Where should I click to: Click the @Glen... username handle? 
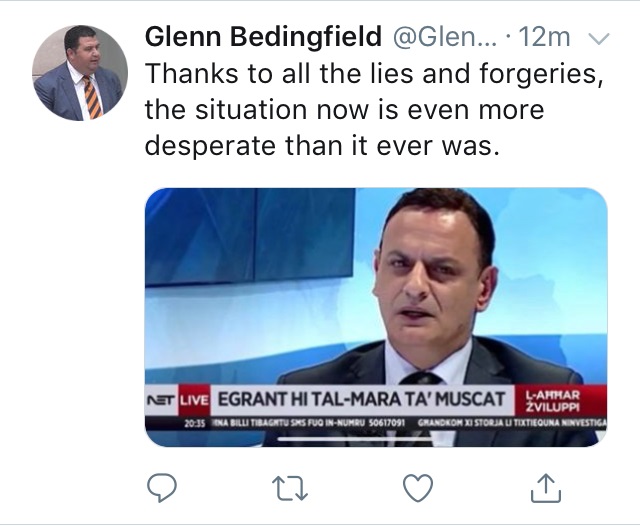point(436,38)
